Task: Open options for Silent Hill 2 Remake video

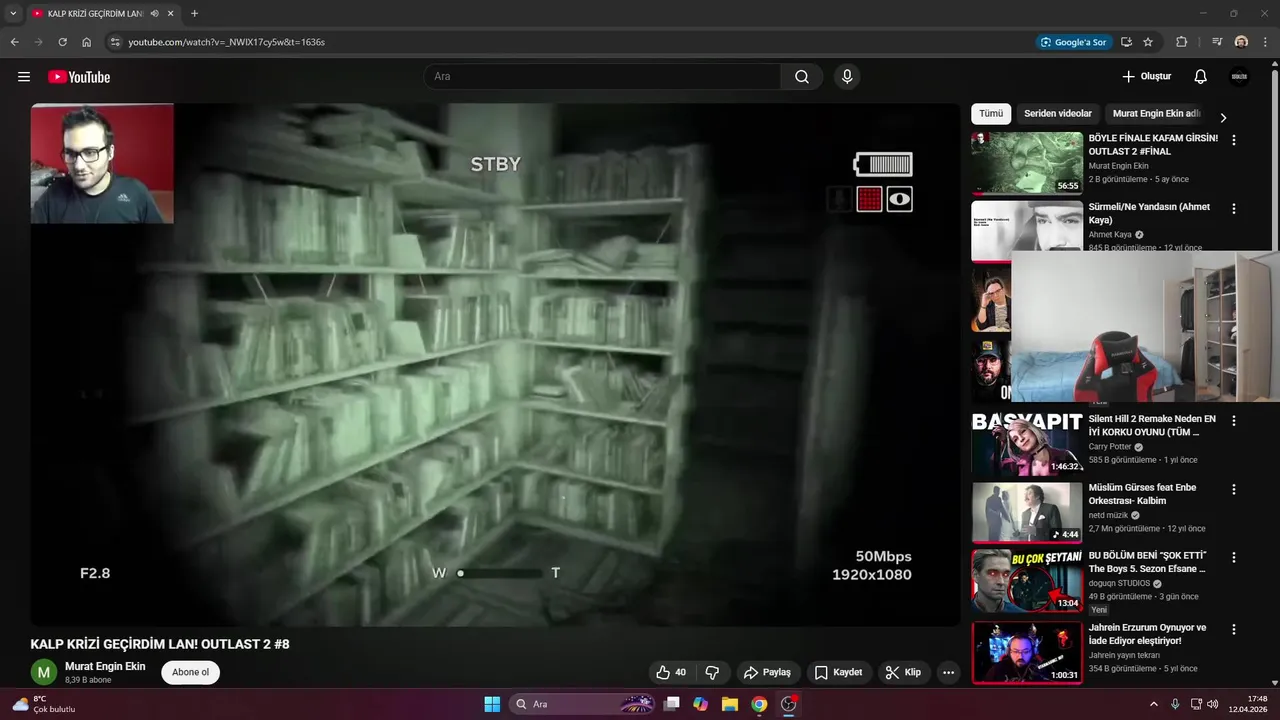Action: click(x=1233, y=421)
